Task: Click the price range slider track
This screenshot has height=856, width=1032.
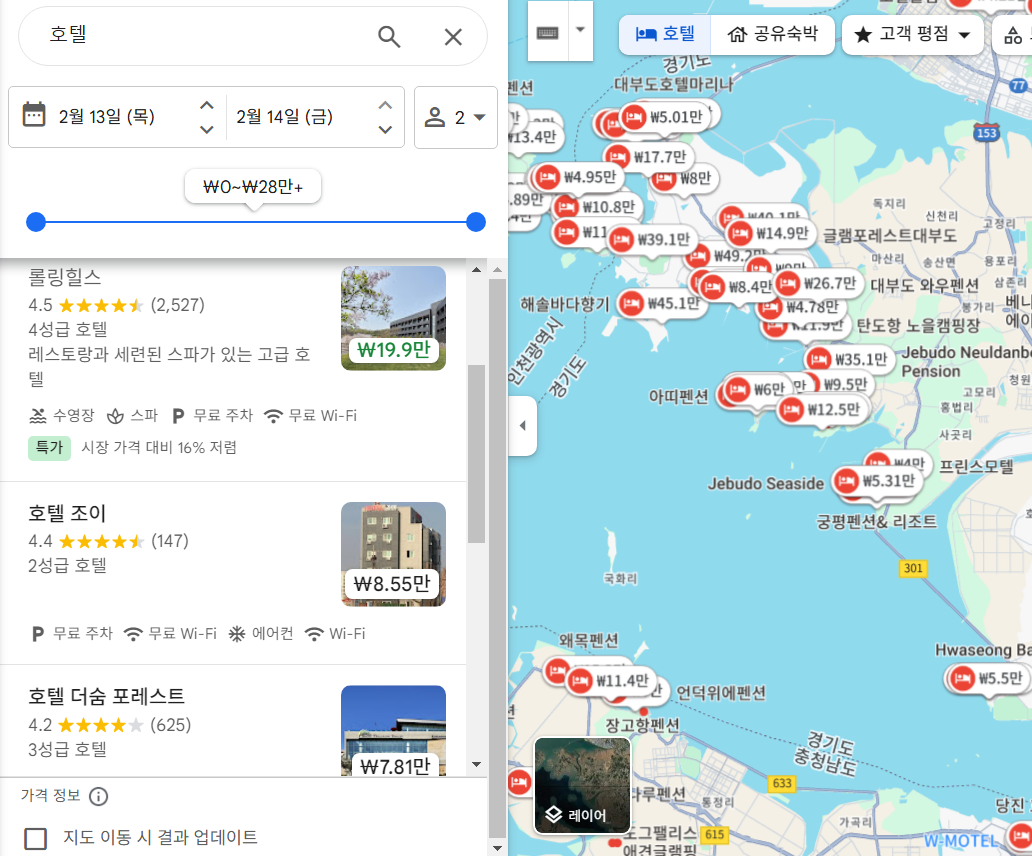Action: pos(255,222)
